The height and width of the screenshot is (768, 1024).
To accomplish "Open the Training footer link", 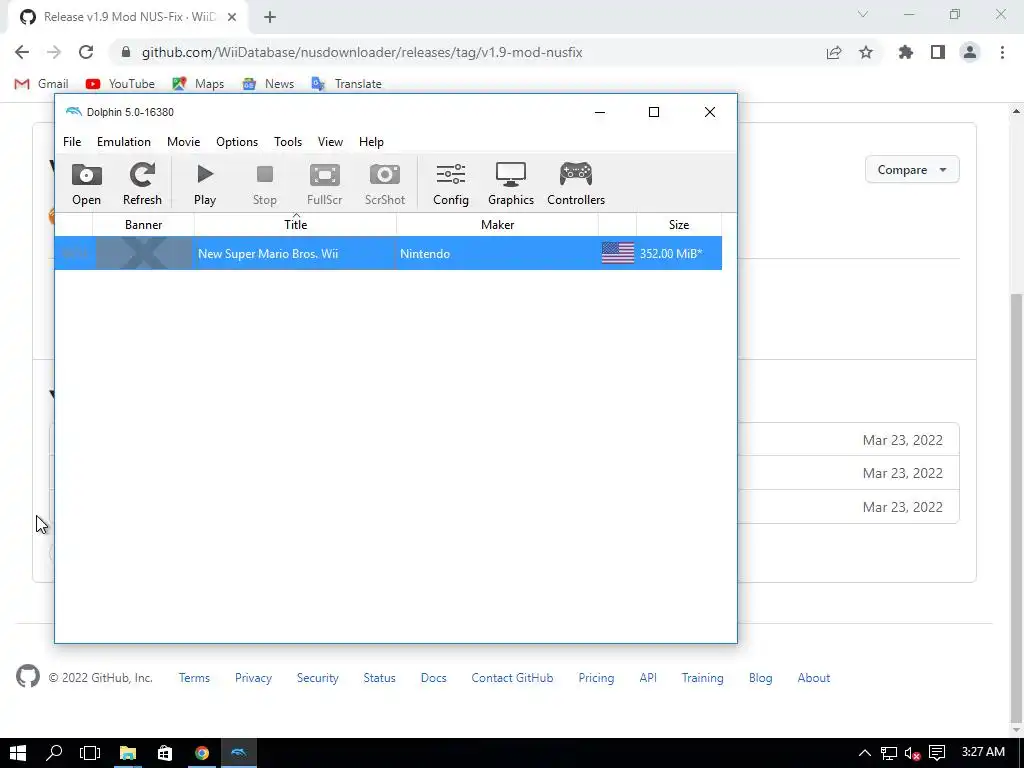I will (703, 678).
